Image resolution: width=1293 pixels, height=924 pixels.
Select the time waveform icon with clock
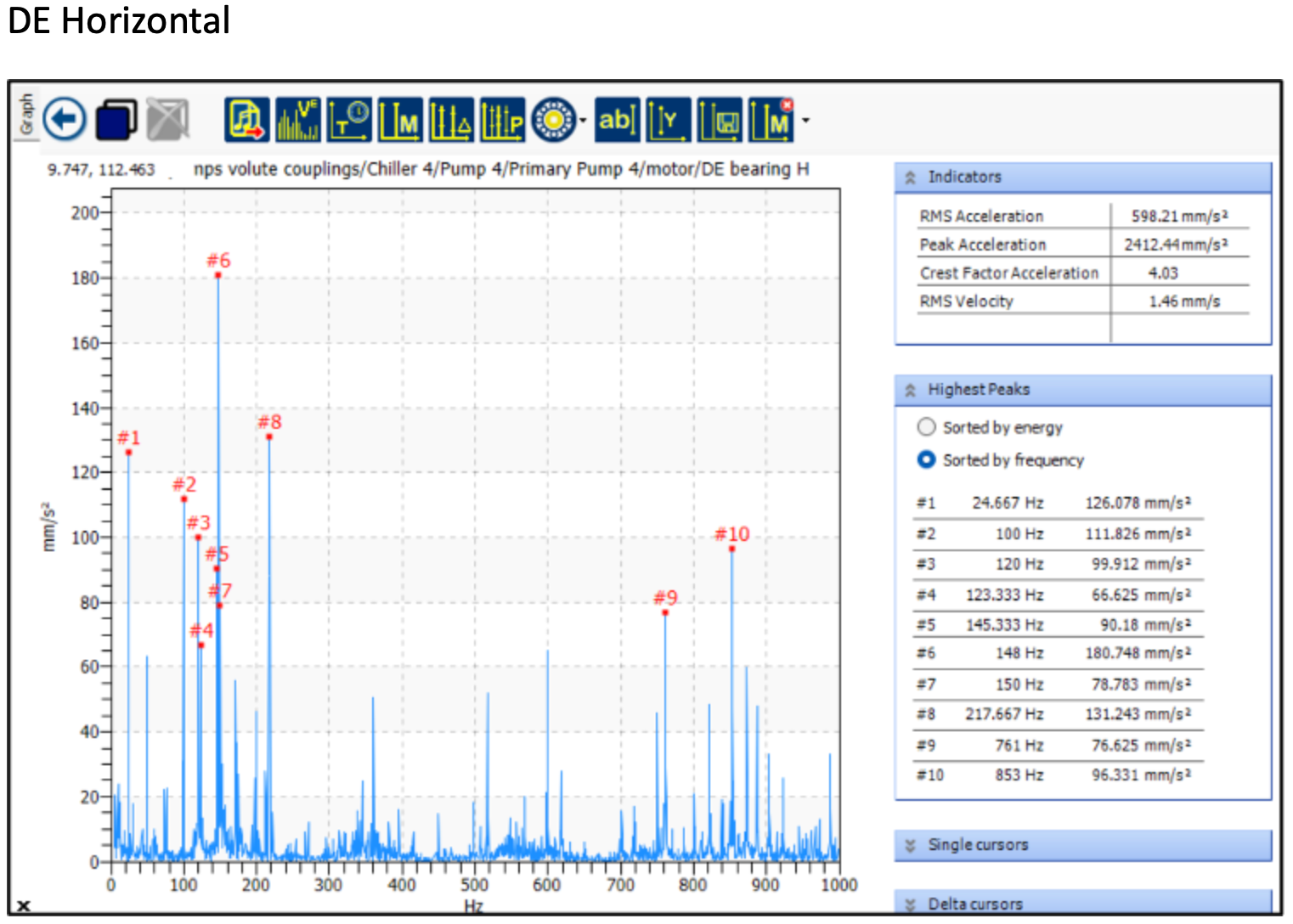click(x=349, y=120)
